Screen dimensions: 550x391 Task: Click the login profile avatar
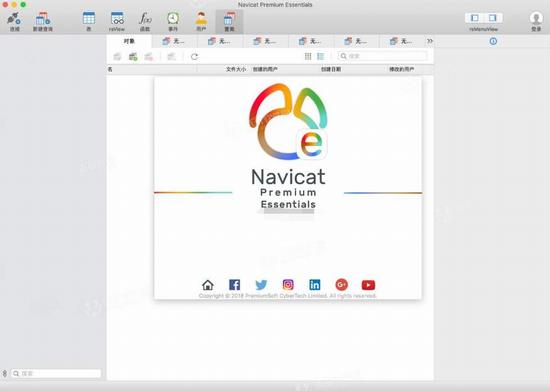[536, 18]
